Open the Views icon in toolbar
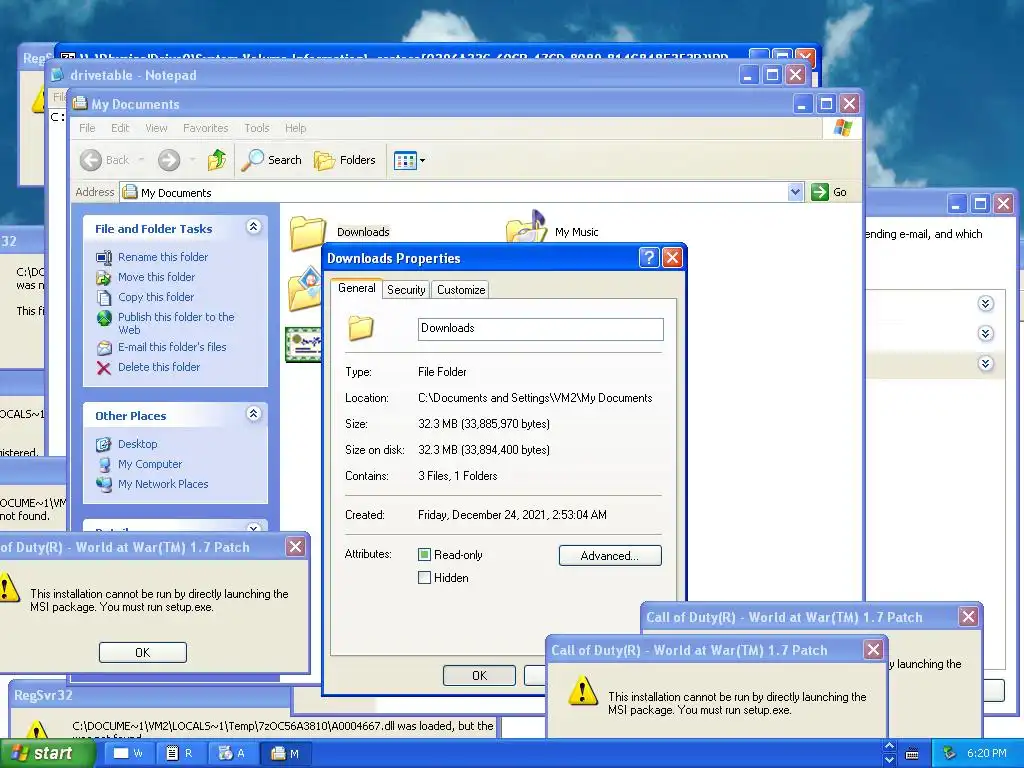Screen dimensions: 1024x768 pyautogui.click(x=405, y=160)
